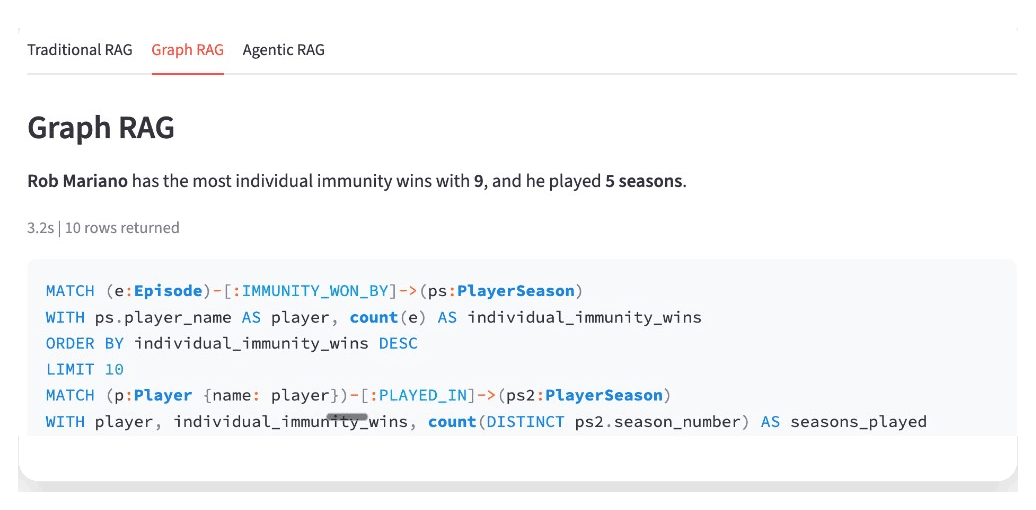Click the horizontal scrollbar handle in code block
The width and height of the screenshot is (1036, 510).
pos(347,415)
